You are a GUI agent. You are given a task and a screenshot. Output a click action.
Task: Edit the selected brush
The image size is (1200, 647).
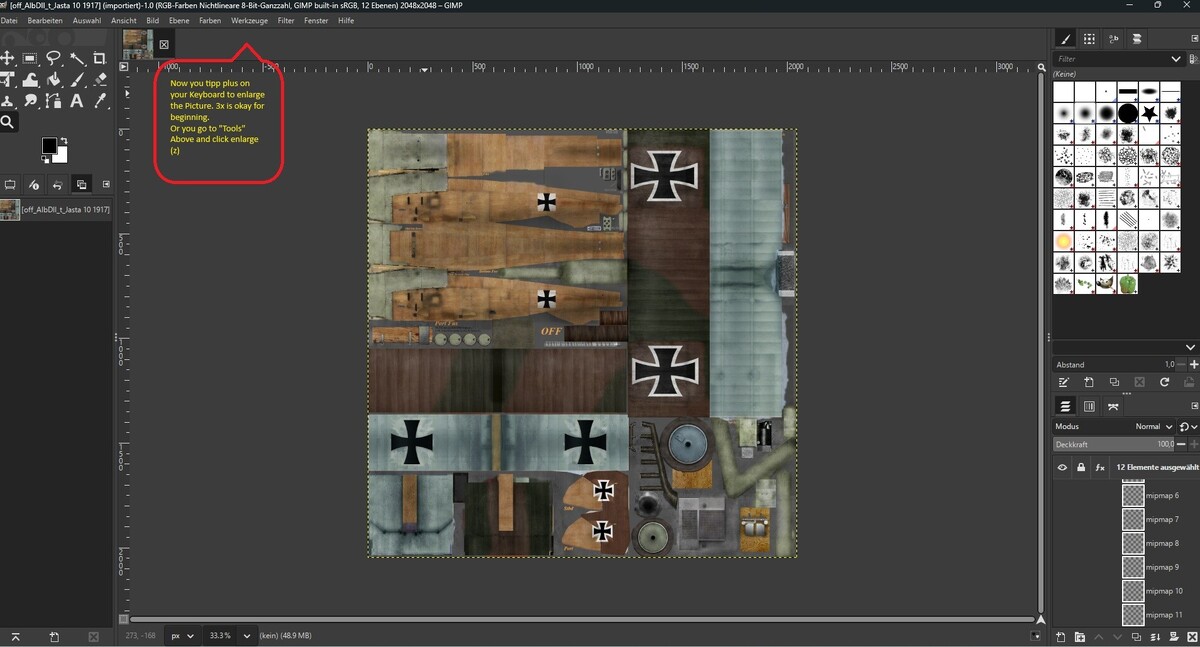tap(1064, 382)
